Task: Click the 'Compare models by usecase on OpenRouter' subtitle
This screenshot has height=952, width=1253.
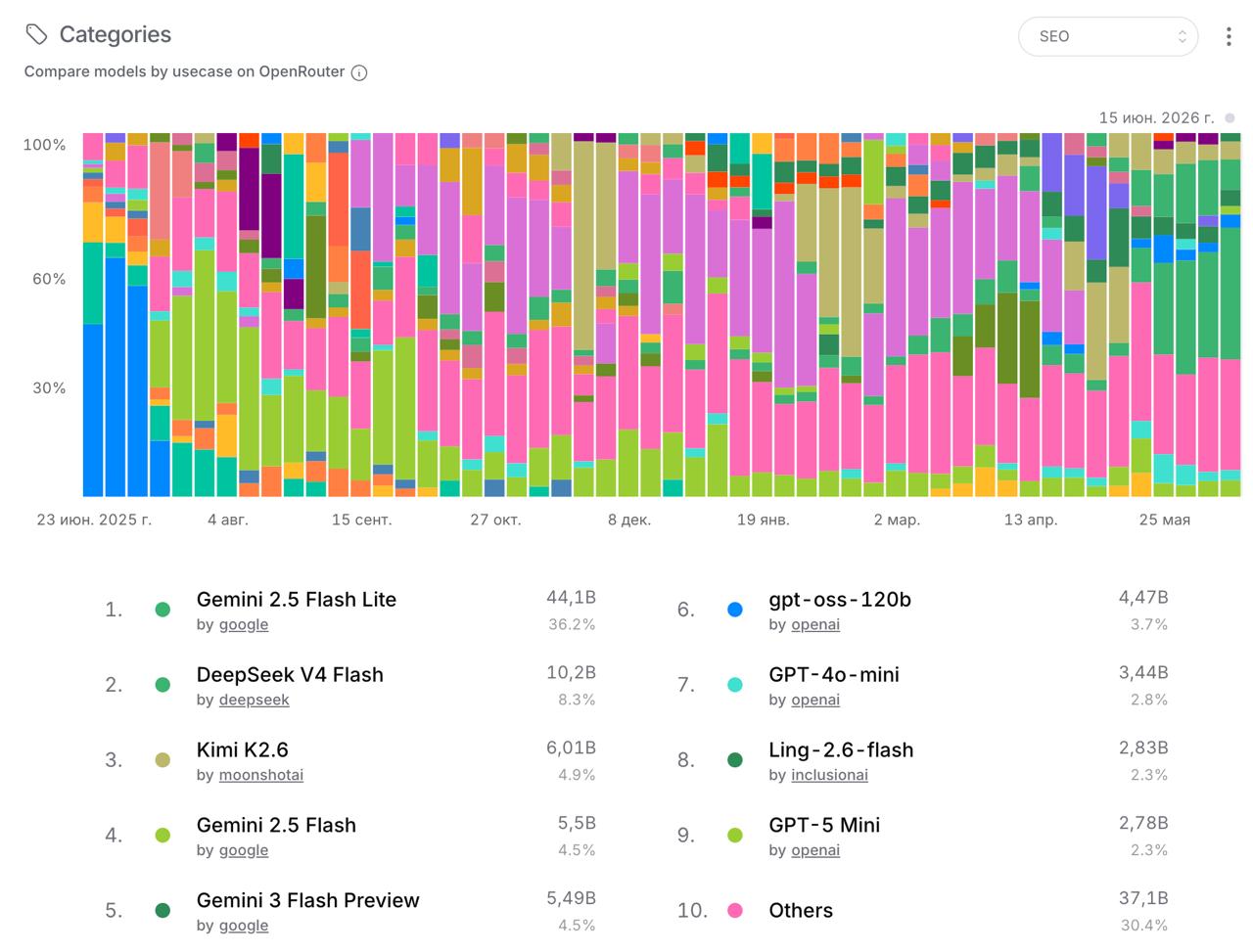Action: pyautogui.click(x=185, y=71)
